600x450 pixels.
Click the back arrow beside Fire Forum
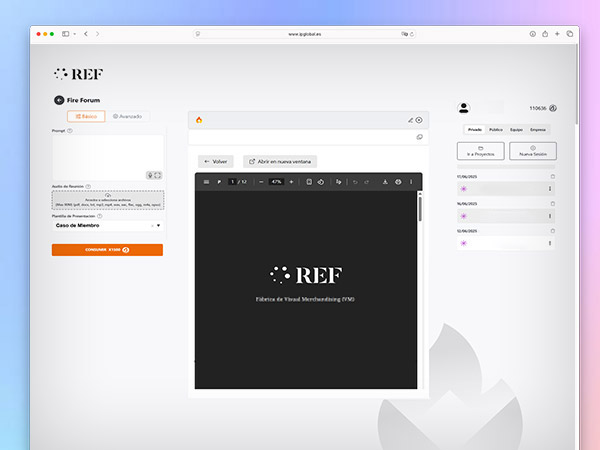pyautogui.click(x=59, y=100)
